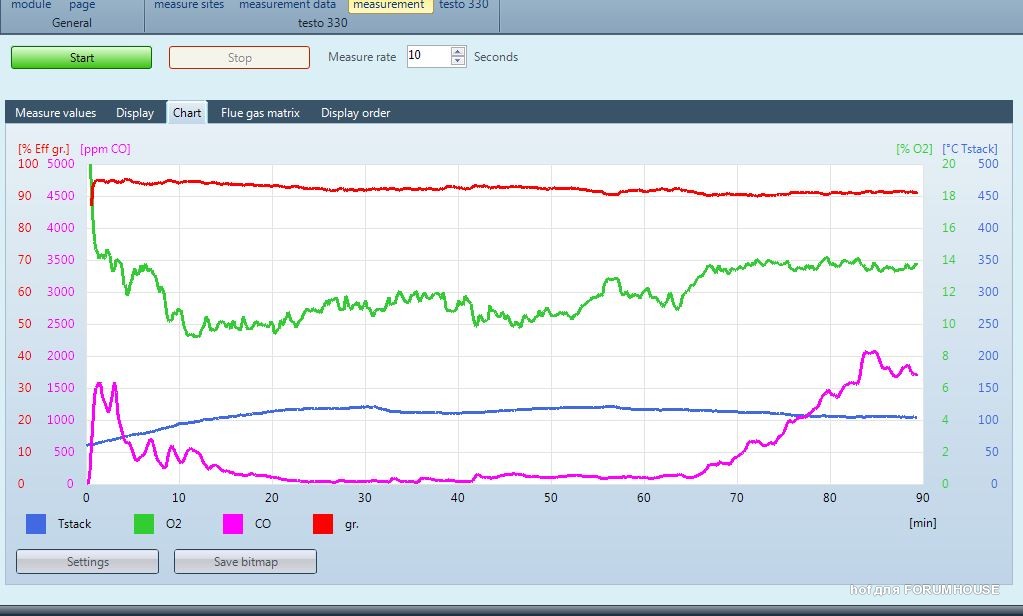Select the Chart tab
The width and height of the screenshot is (1023, 616).
187,113
